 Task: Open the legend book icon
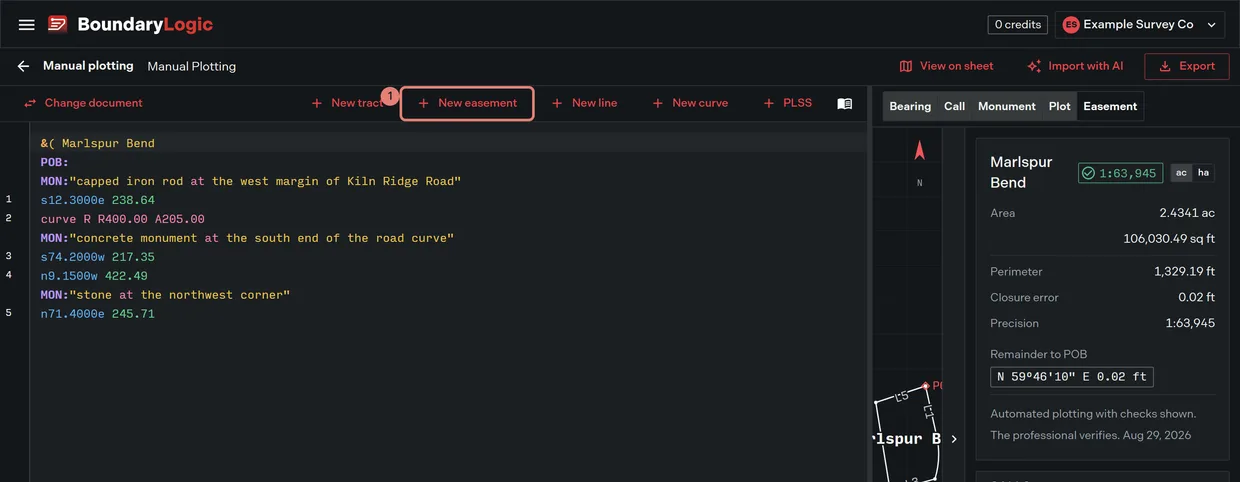845,103
